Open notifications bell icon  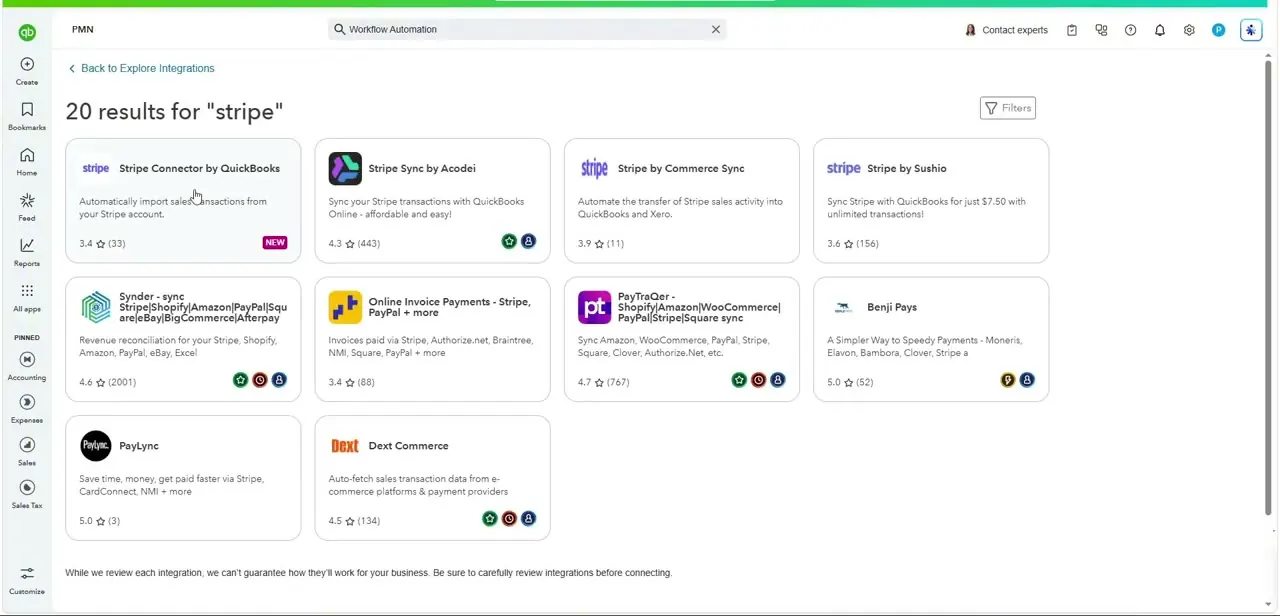pyautogui.click(x=1160, y=30)
